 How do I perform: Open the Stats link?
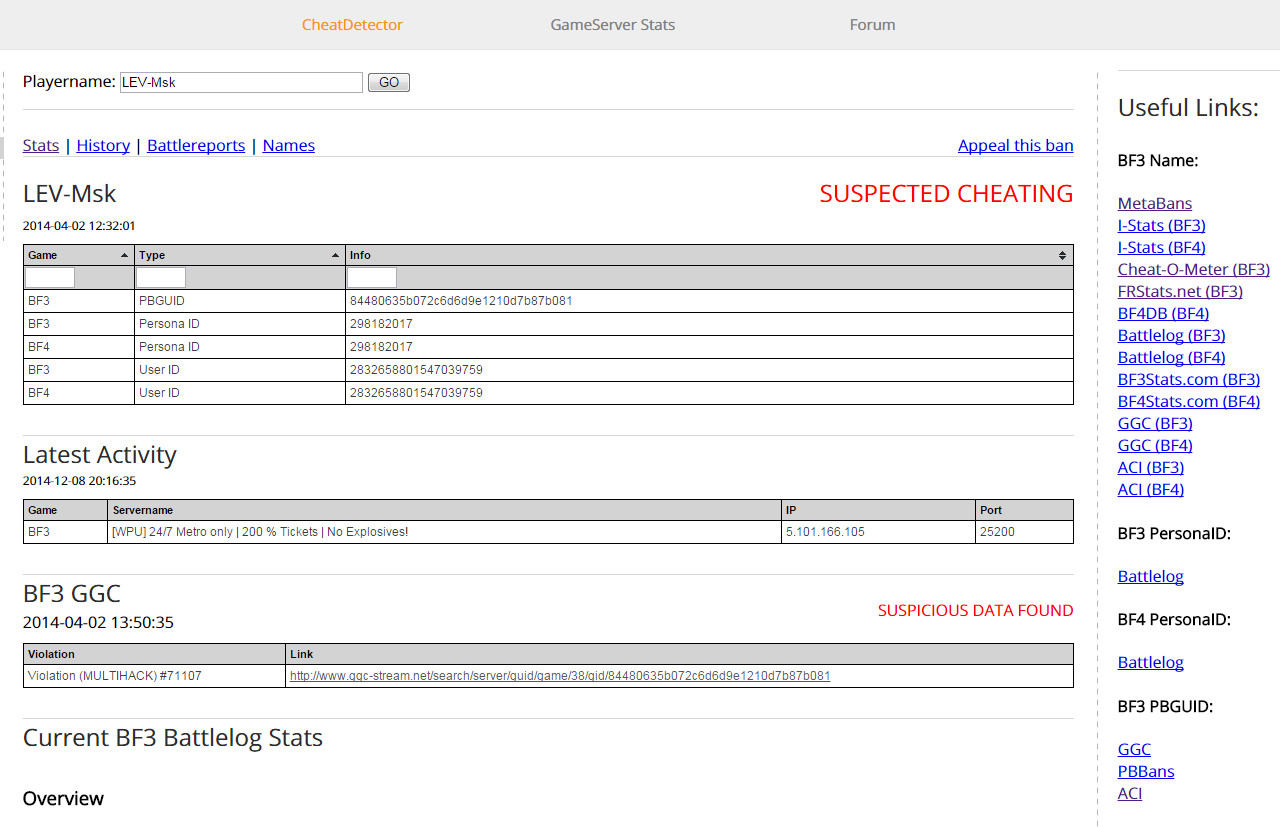pos(41,145)
